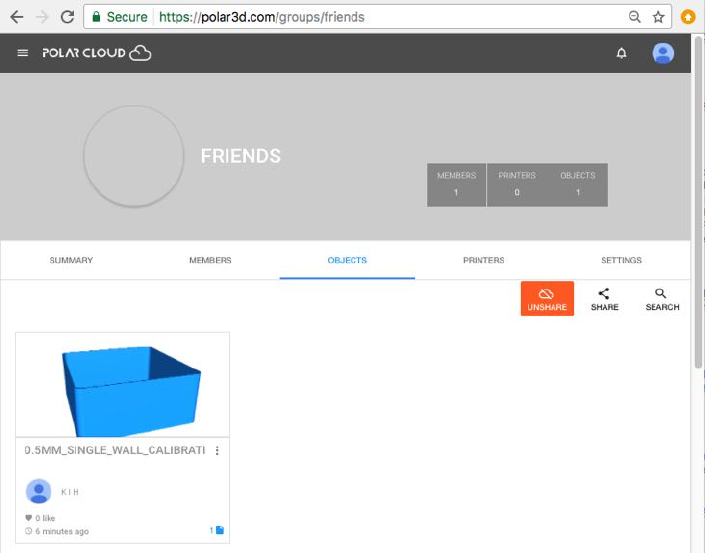Viewport: 705px width, 553px height.
Task: Reload the page with refresh icon
Action: pyautogui.click(x=67, y=17)
